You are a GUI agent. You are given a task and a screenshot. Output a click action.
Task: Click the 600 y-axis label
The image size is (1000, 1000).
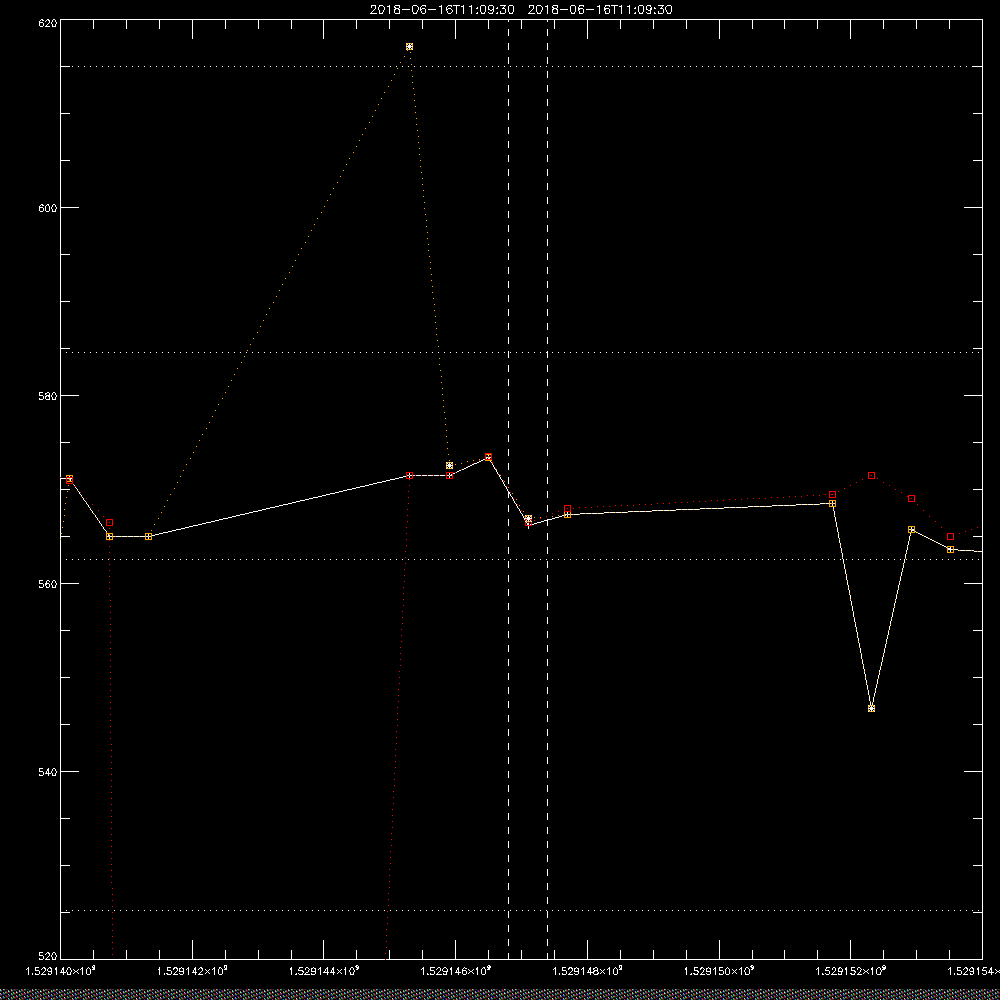48,208
